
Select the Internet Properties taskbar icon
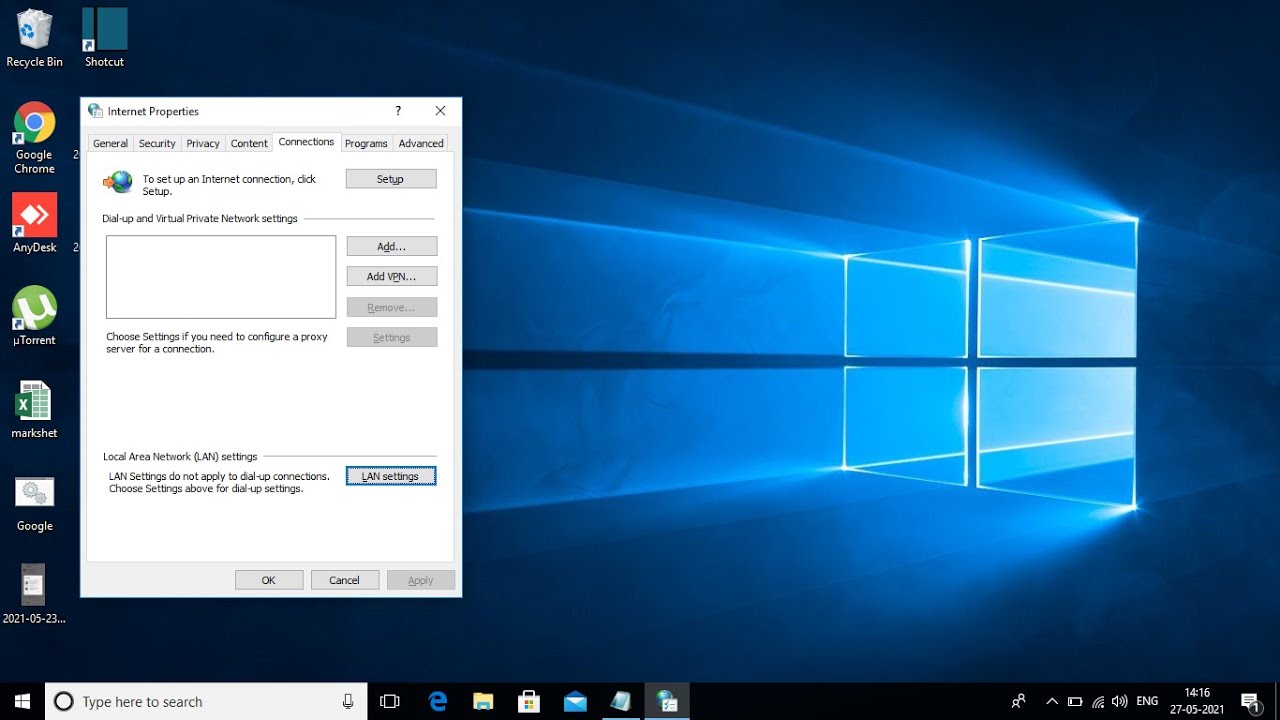(x=667, y=701)
